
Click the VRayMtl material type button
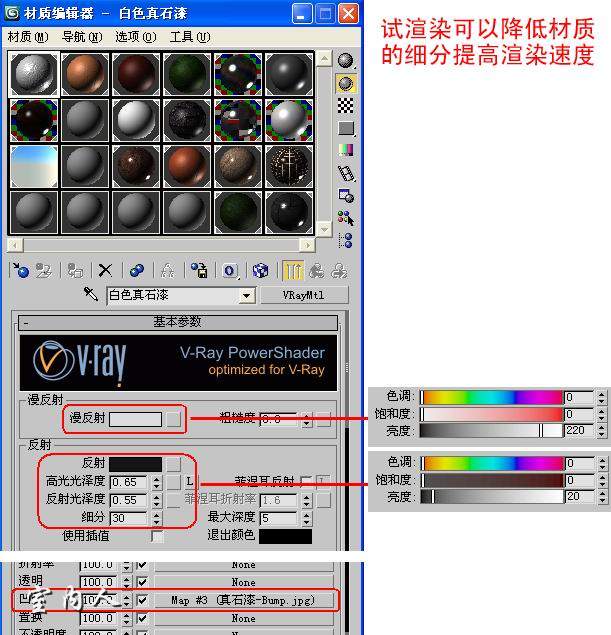point(304,295)
